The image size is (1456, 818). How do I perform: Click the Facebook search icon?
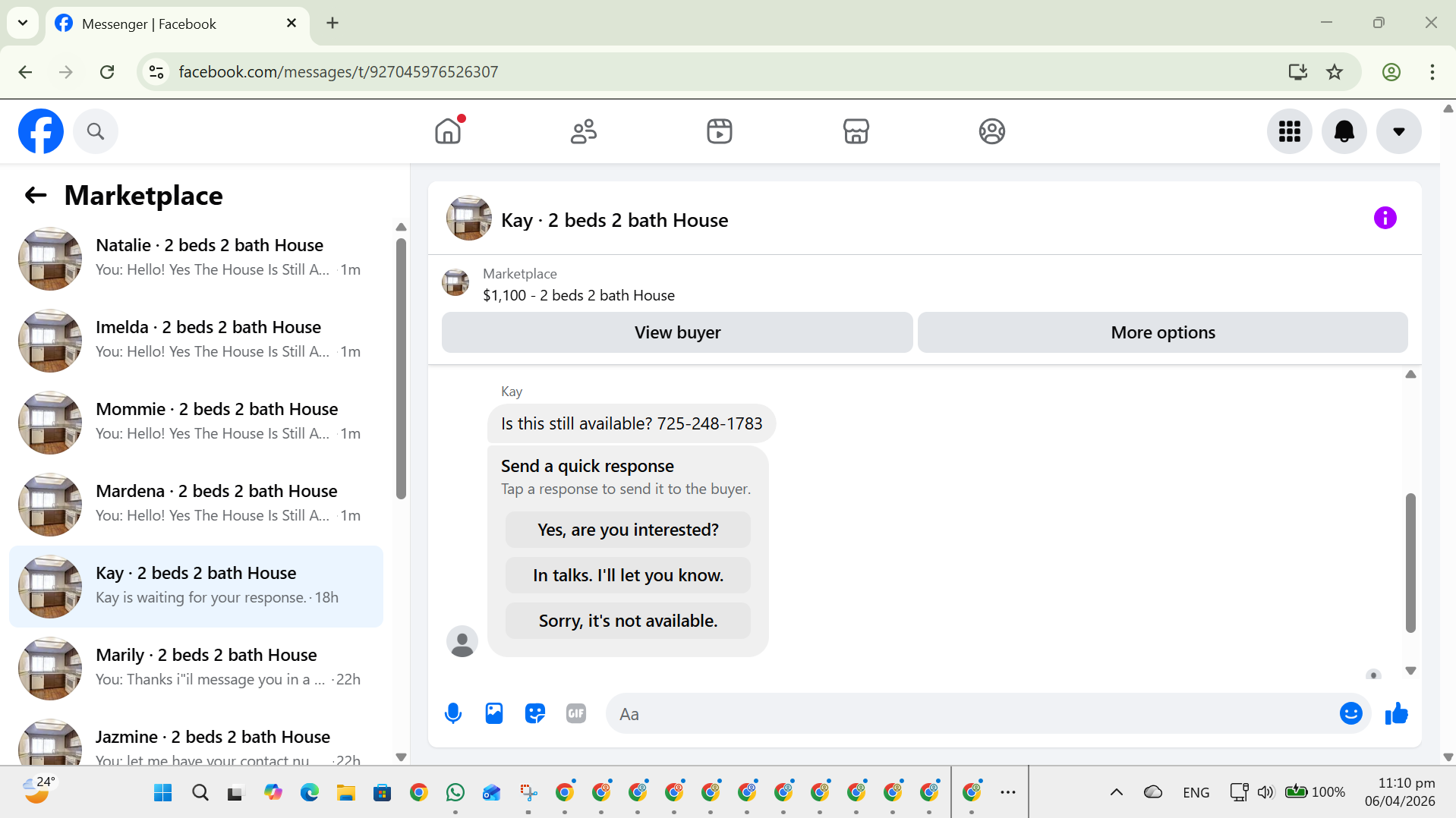click(x=96, y=131)
